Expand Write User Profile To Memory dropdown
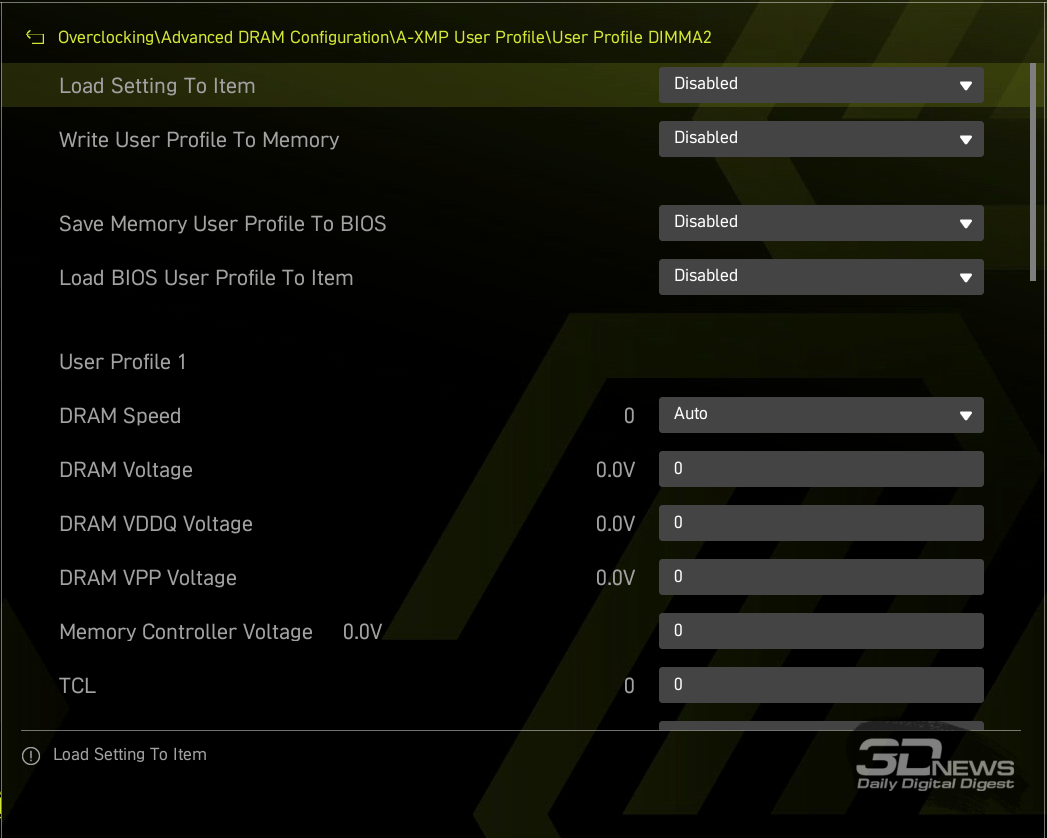1047x838 pixels. [x=820, y=139]
